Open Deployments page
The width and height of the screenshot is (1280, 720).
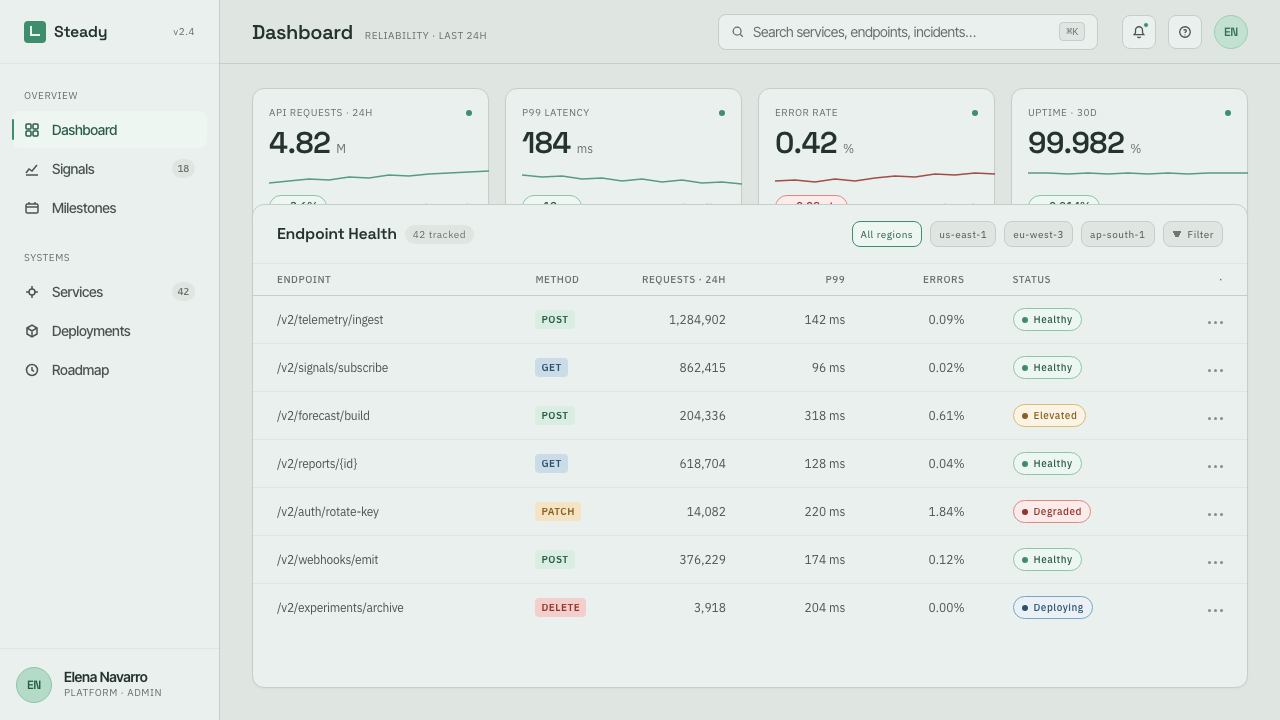click(110, 331)
